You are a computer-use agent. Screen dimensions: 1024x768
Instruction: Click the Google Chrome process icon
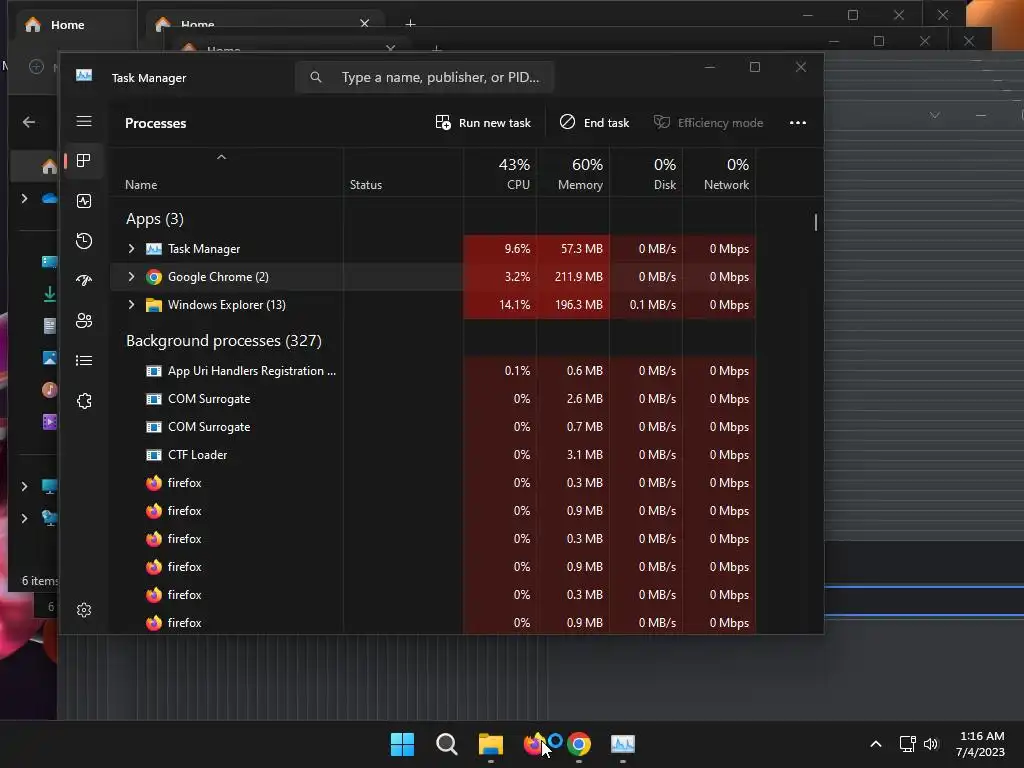click(x=153, y=277)
